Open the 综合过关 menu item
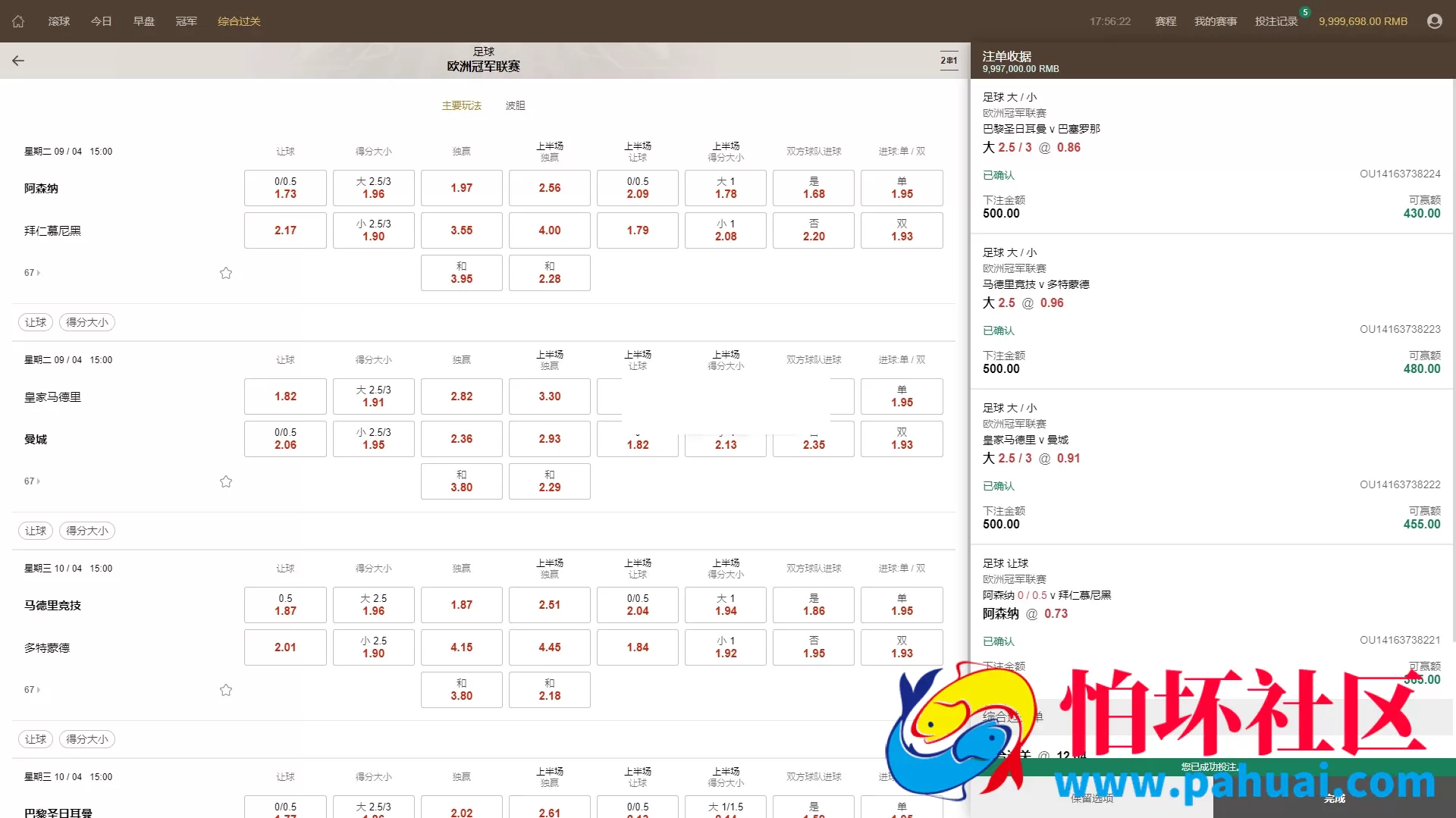 pos(239,21)
